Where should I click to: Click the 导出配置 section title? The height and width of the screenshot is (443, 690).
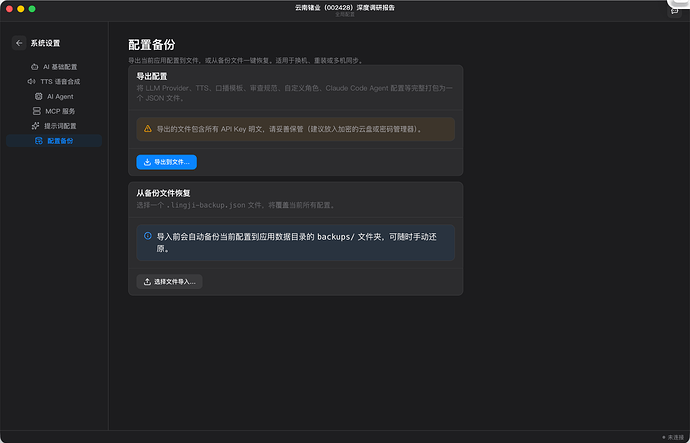coord(152,77)
